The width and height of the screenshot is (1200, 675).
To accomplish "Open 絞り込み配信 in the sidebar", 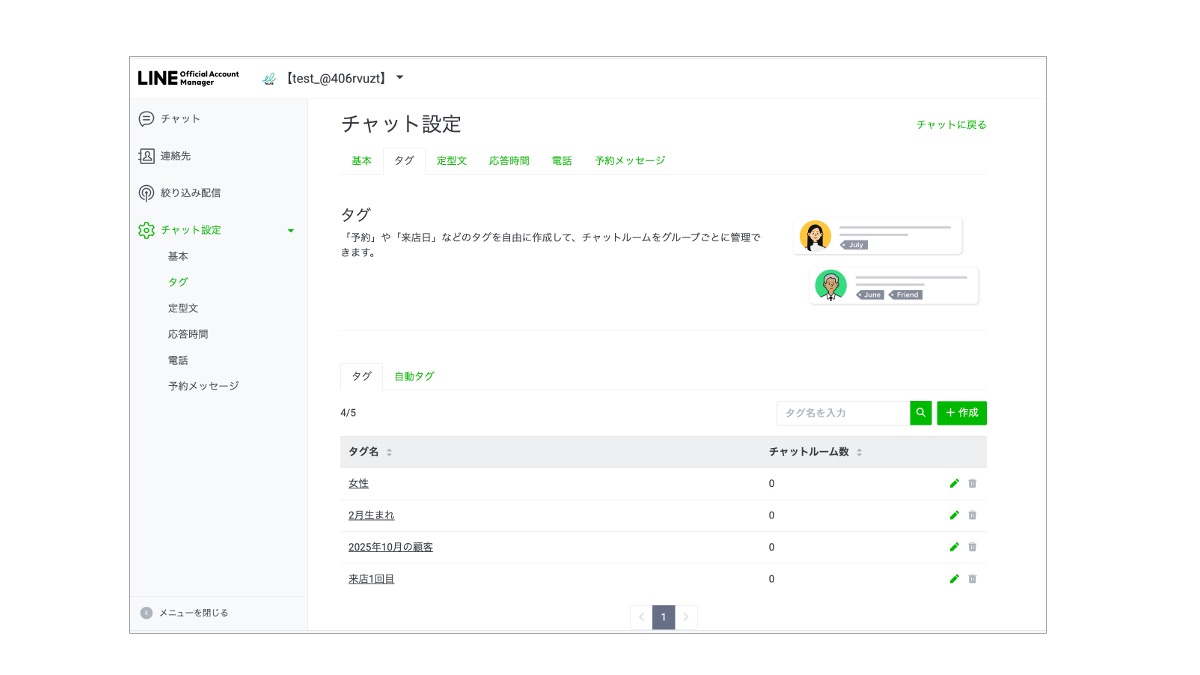I will (147, 193).
